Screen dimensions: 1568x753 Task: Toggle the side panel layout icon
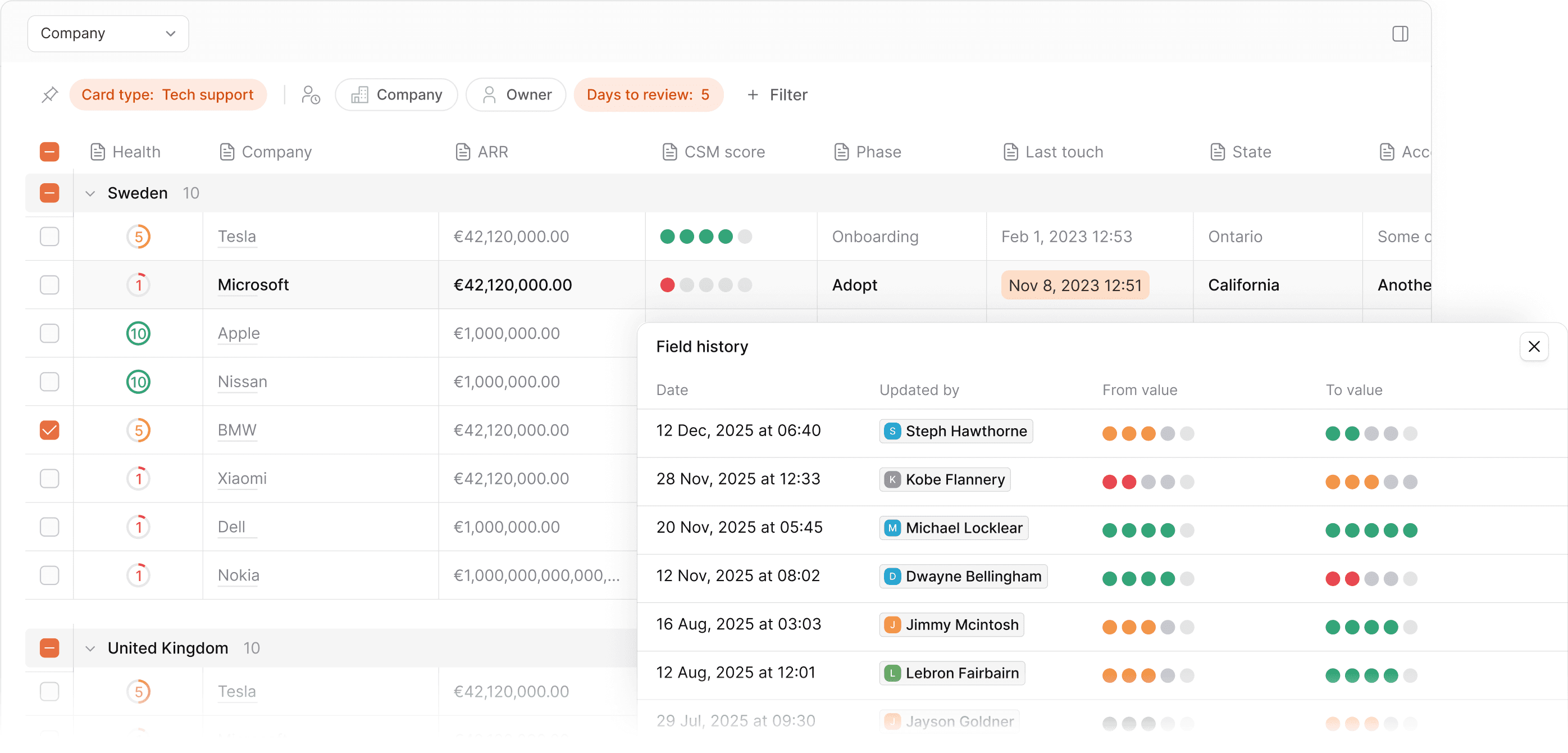pyautogui.click(x=1400, y=34)
